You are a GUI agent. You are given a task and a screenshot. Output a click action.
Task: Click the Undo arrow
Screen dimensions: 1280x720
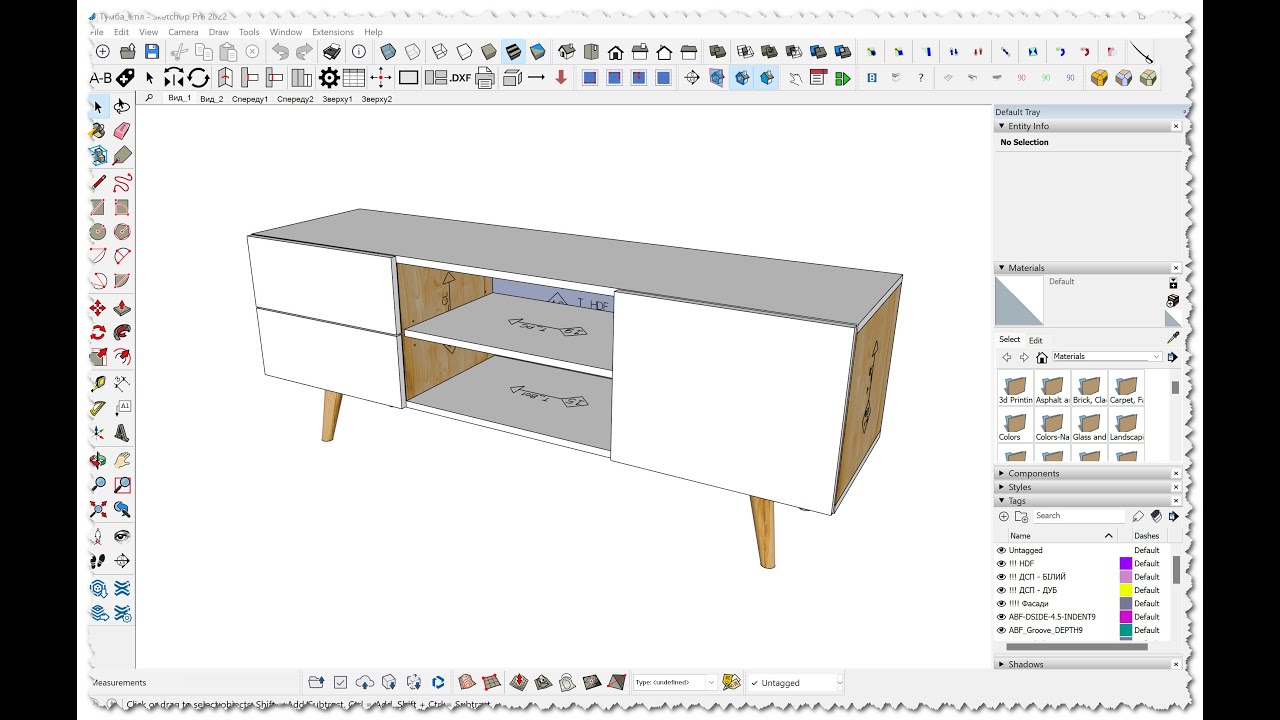(280, 52)
